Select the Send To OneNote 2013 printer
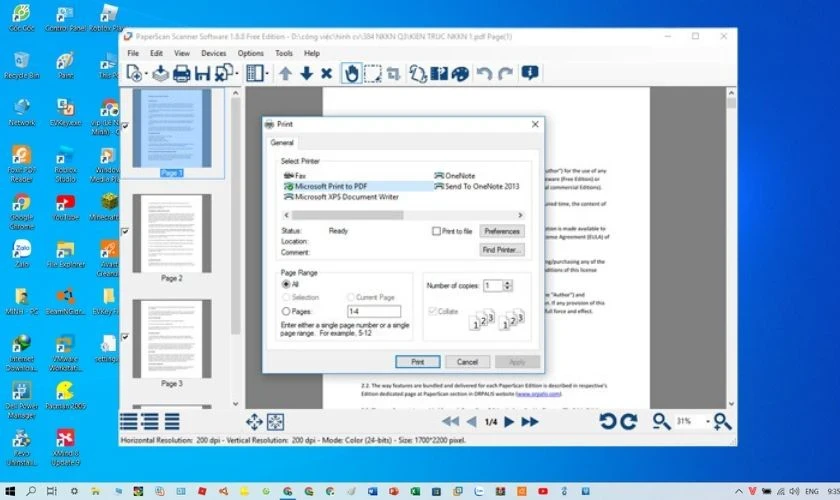 (477, 186)
